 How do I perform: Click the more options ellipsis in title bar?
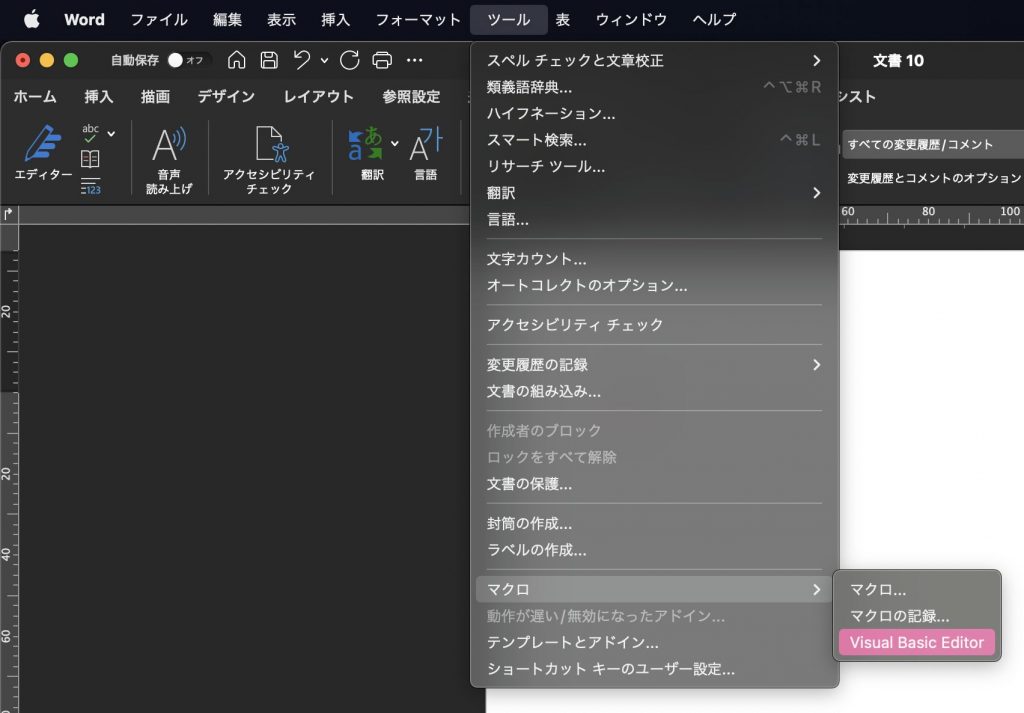414,60
